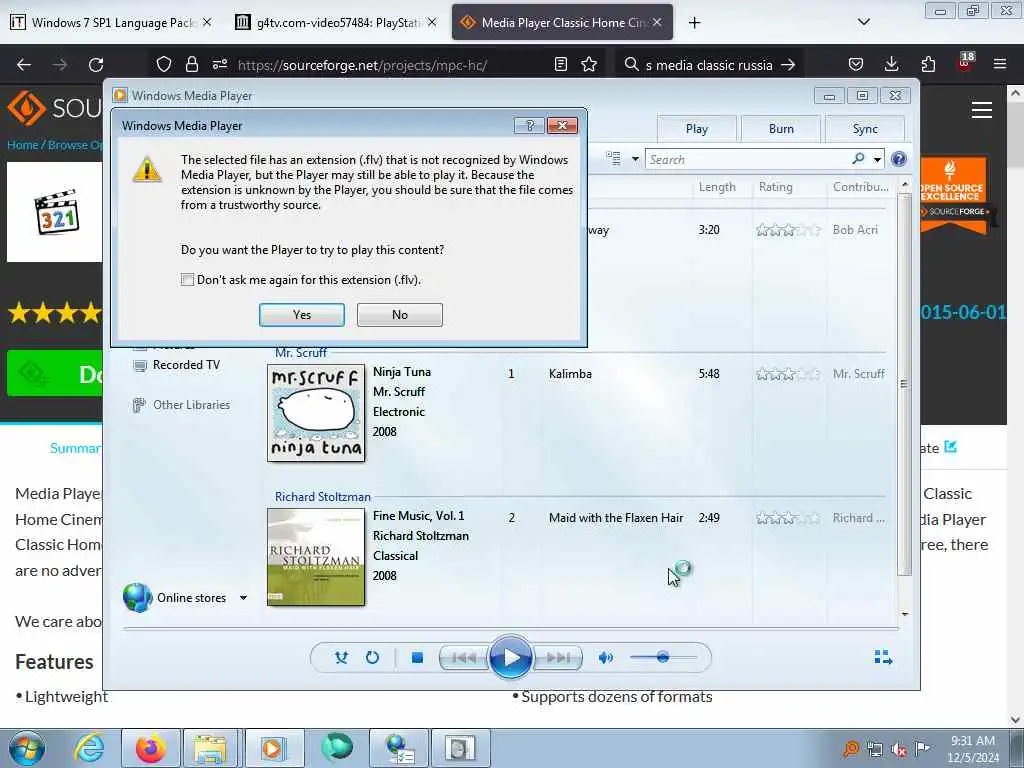Select Other Libraries in the navigation pane

click(x=191, y=405)
